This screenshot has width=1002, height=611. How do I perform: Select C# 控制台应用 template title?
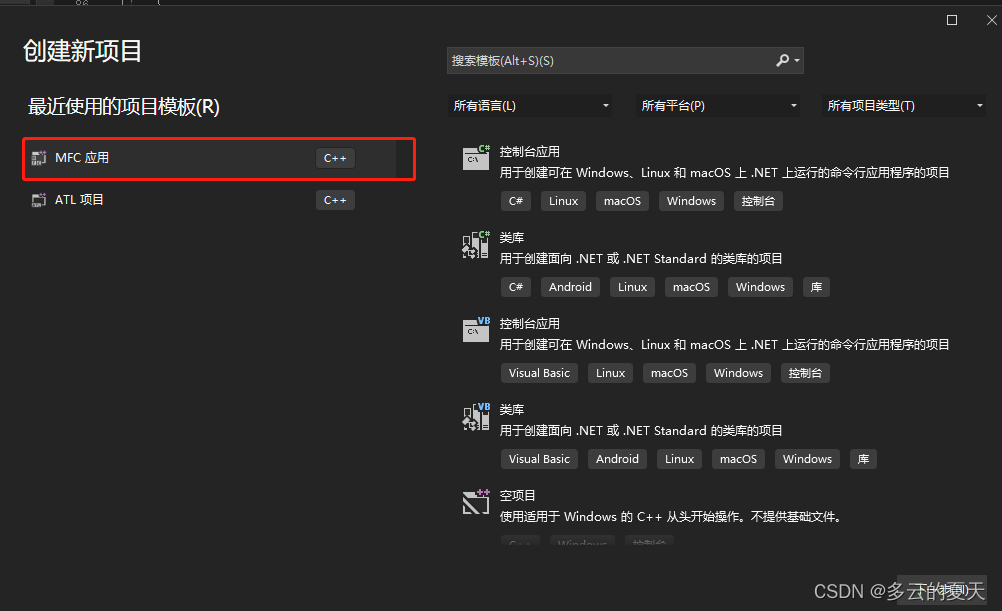[529, 151]
